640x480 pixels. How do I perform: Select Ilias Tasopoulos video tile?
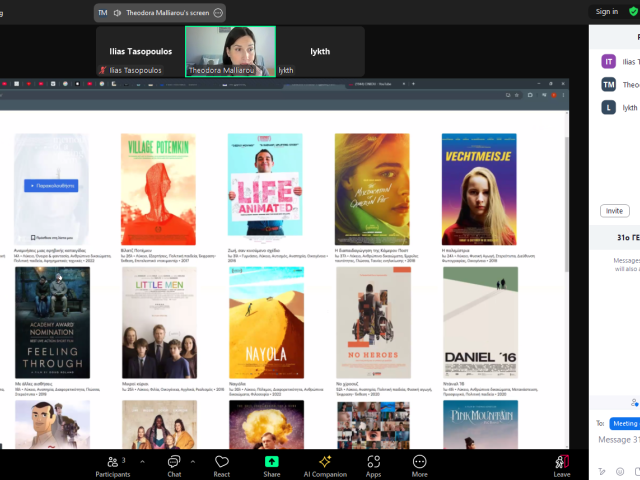click(x=140, y=51)
